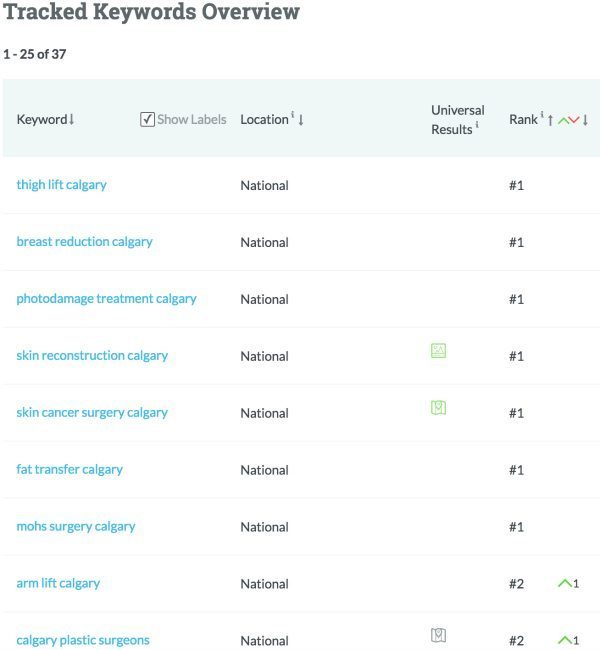600x650 pixels.
Task: Click the Location info icon
Action: [293, 115]
